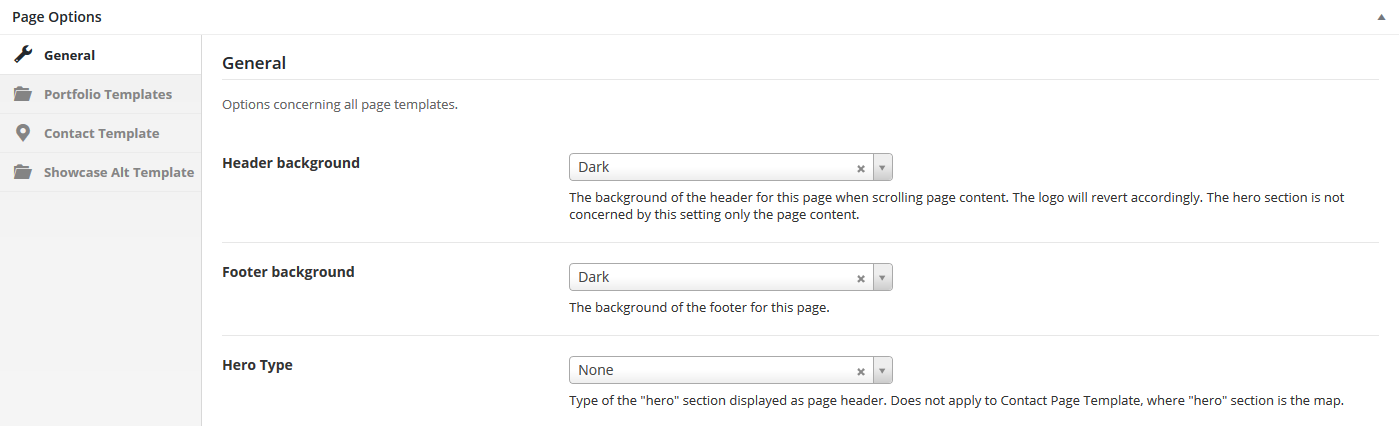This screenshot has height=426, width=1399.
Task: Open the Hero Type dropdown arrow
Action: [x=883, y=370]
